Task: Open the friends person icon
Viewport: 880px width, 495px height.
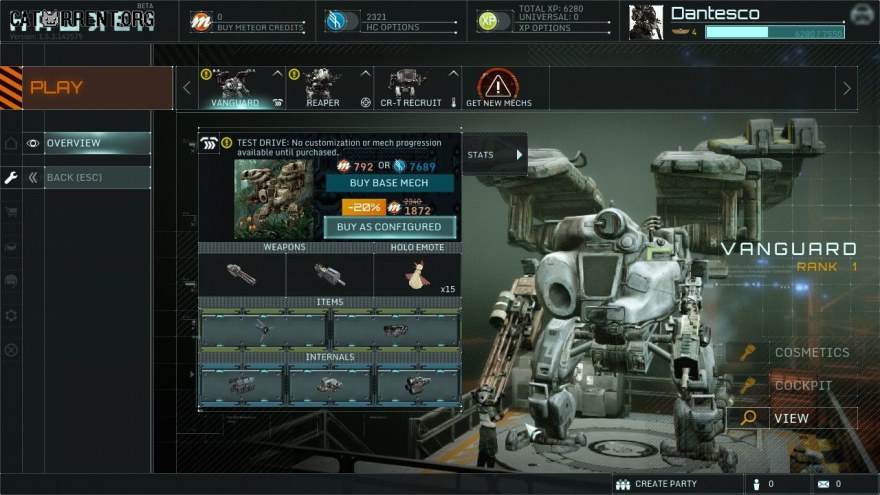Action: [756, 484]
